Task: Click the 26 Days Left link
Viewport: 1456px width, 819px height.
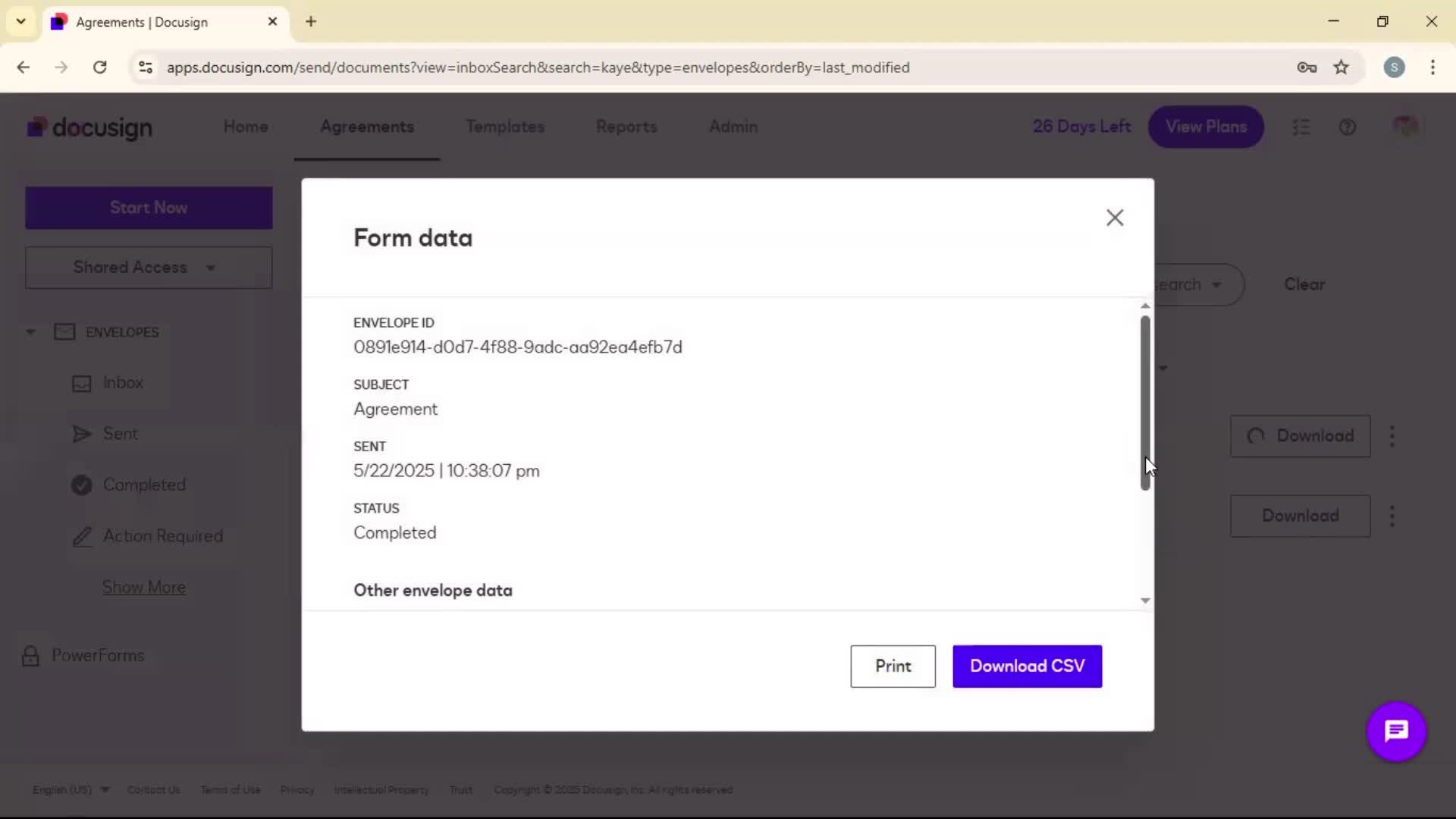Action: coord(1081,127)
